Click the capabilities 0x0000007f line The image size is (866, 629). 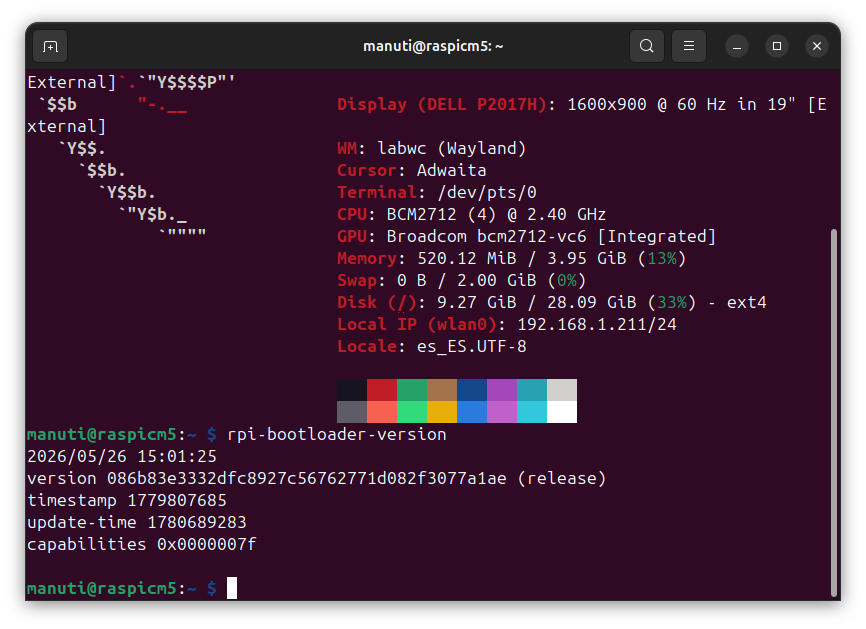pos(142,545)
